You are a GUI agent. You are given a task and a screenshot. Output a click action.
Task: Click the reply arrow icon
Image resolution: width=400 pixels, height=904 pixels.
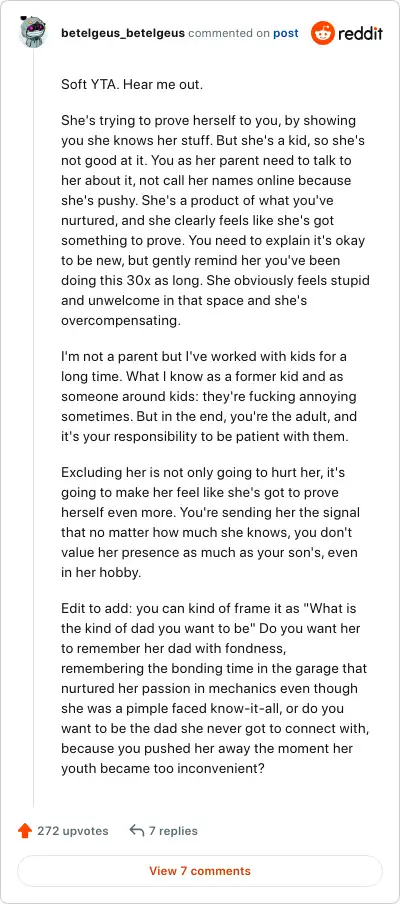[x=137, y=831]
